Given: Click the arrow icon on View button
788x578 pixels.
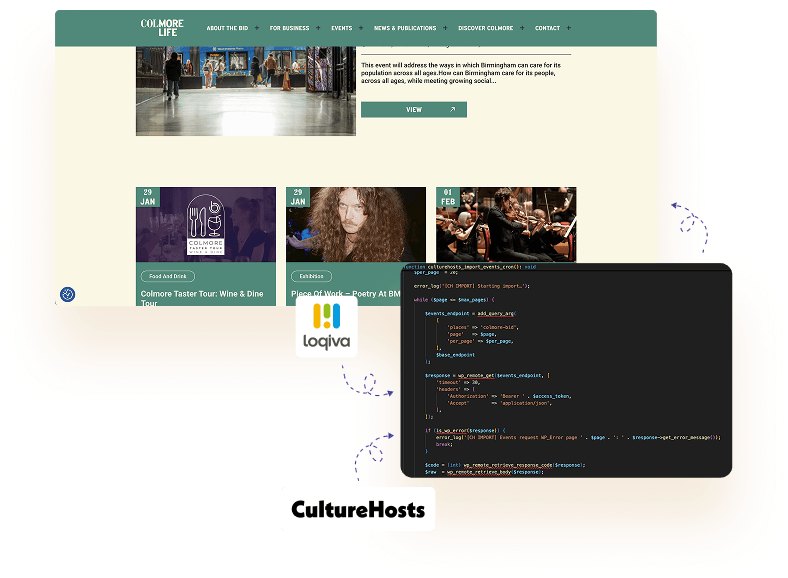Looking at the screenshot, I should (x=452, y=110).
